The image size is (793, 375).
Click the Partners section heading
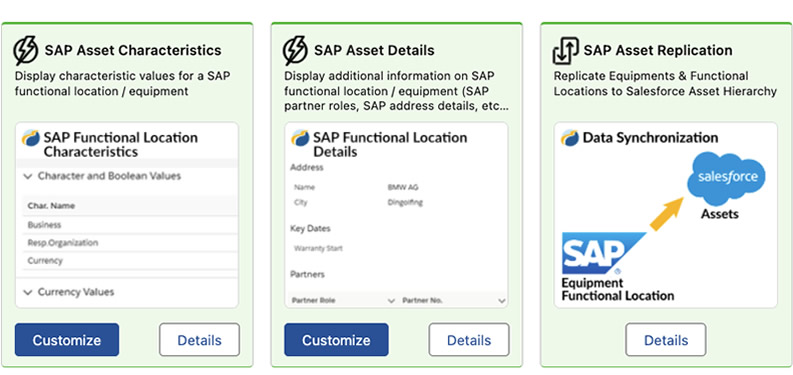(x=307, y=275)
